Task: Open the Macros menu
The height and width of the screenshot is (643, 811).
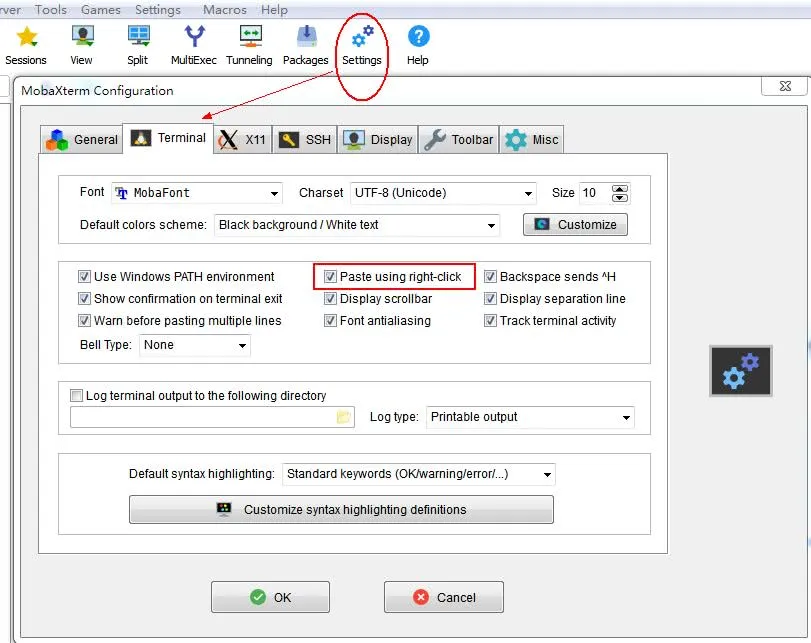Action: coord(224,9)
